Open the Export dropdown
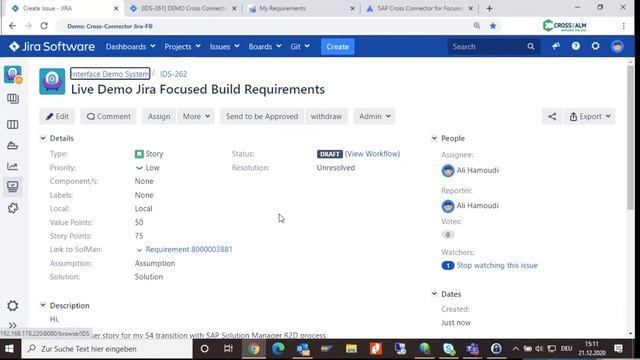This screenshot has width=640, height=360. coord(590,116)
